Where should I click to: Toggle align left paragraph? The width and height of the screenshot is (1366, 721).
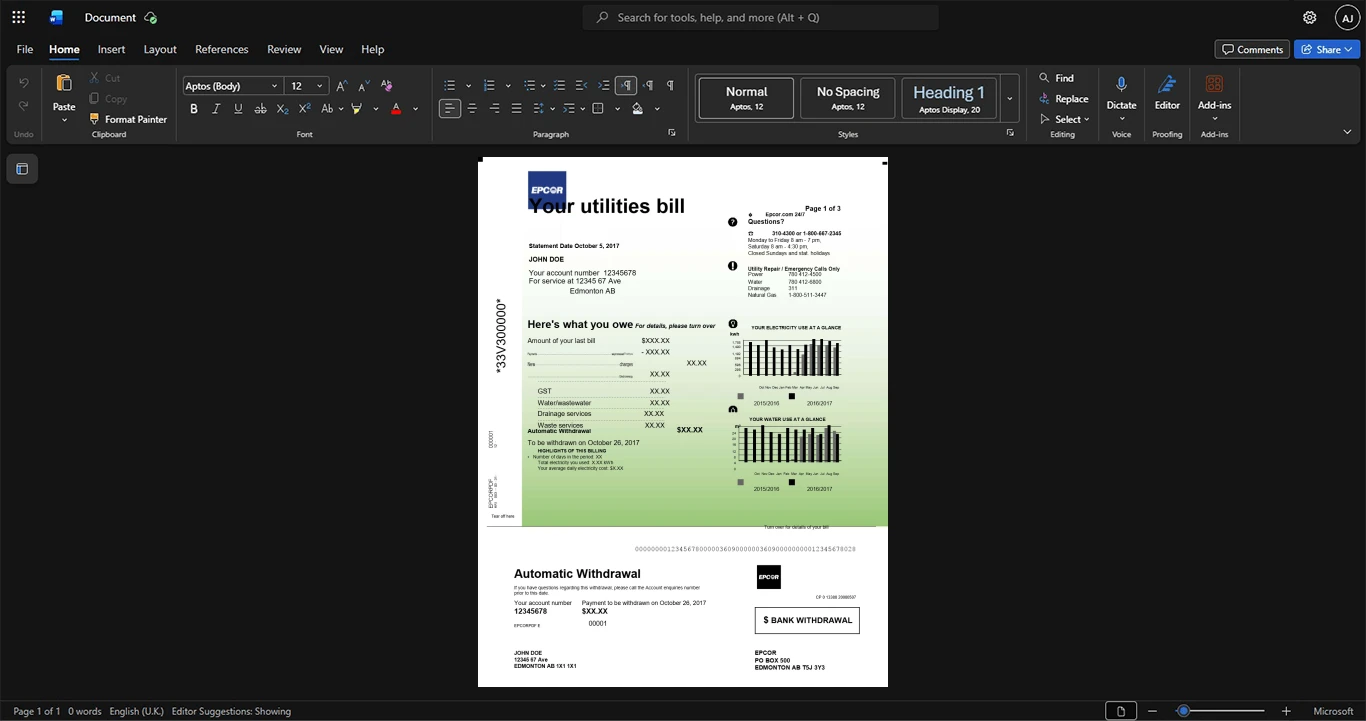point(450,108)
